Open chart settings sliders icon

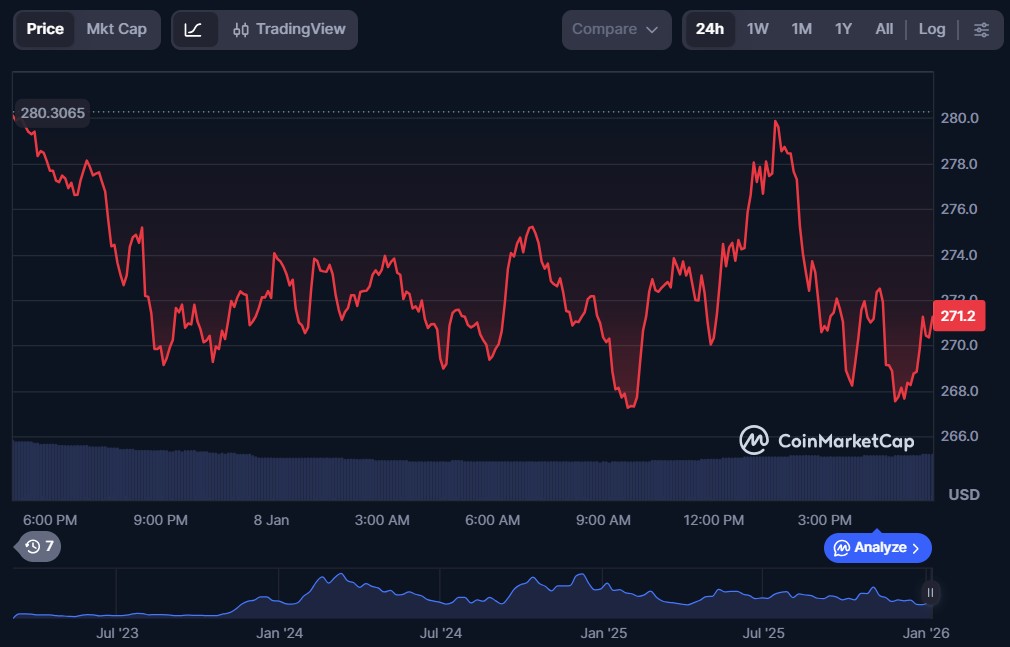[x=981, y=30]
